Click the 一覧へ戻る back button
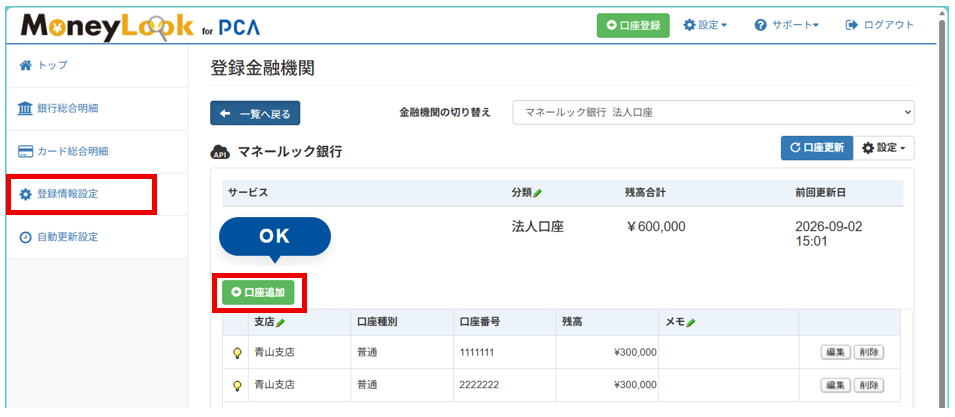The height and width of the screenshot is (417, 955). (255, 113)
